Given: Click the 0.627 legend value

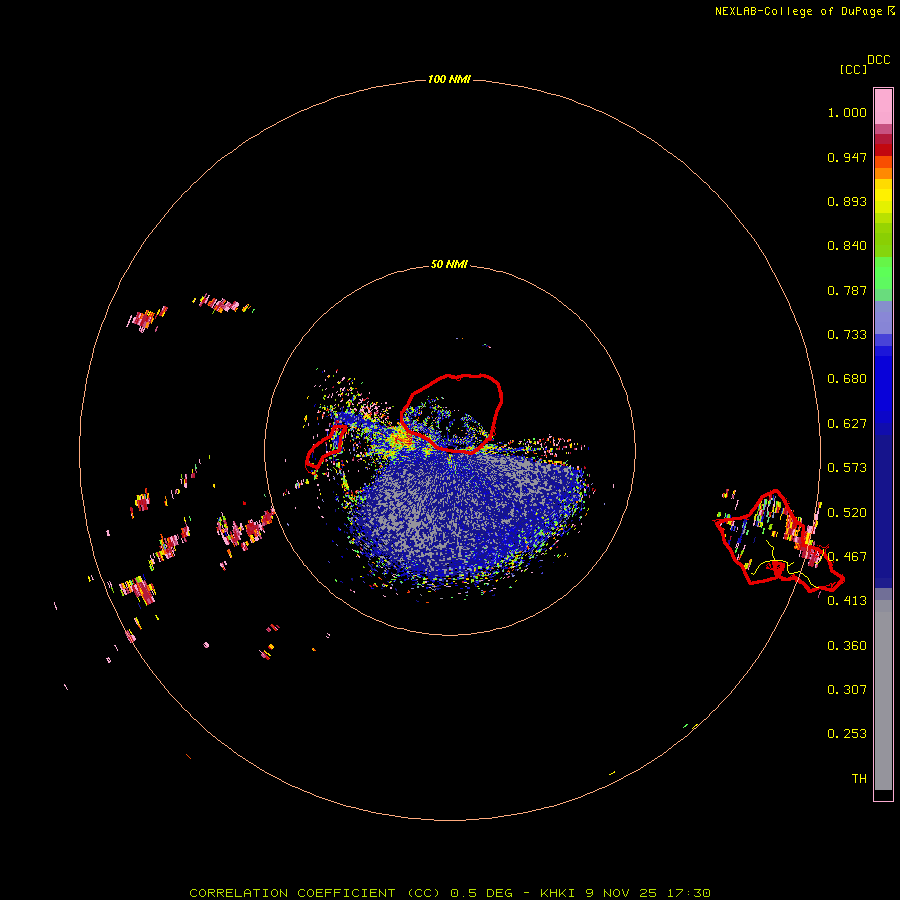Looking at the screenshot, I should point(847,424).
